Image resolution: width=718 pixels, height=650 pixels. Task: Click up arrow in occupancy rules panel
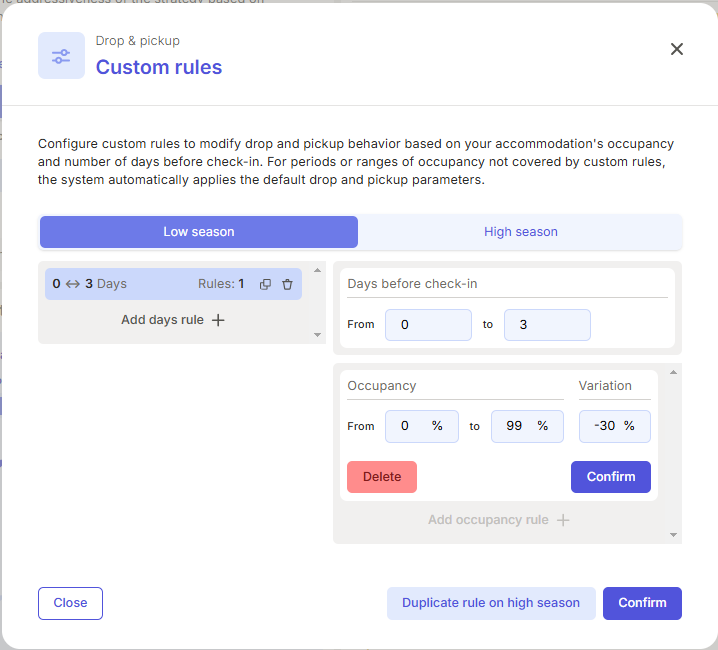pyautogui.click(x=673, y=372)
